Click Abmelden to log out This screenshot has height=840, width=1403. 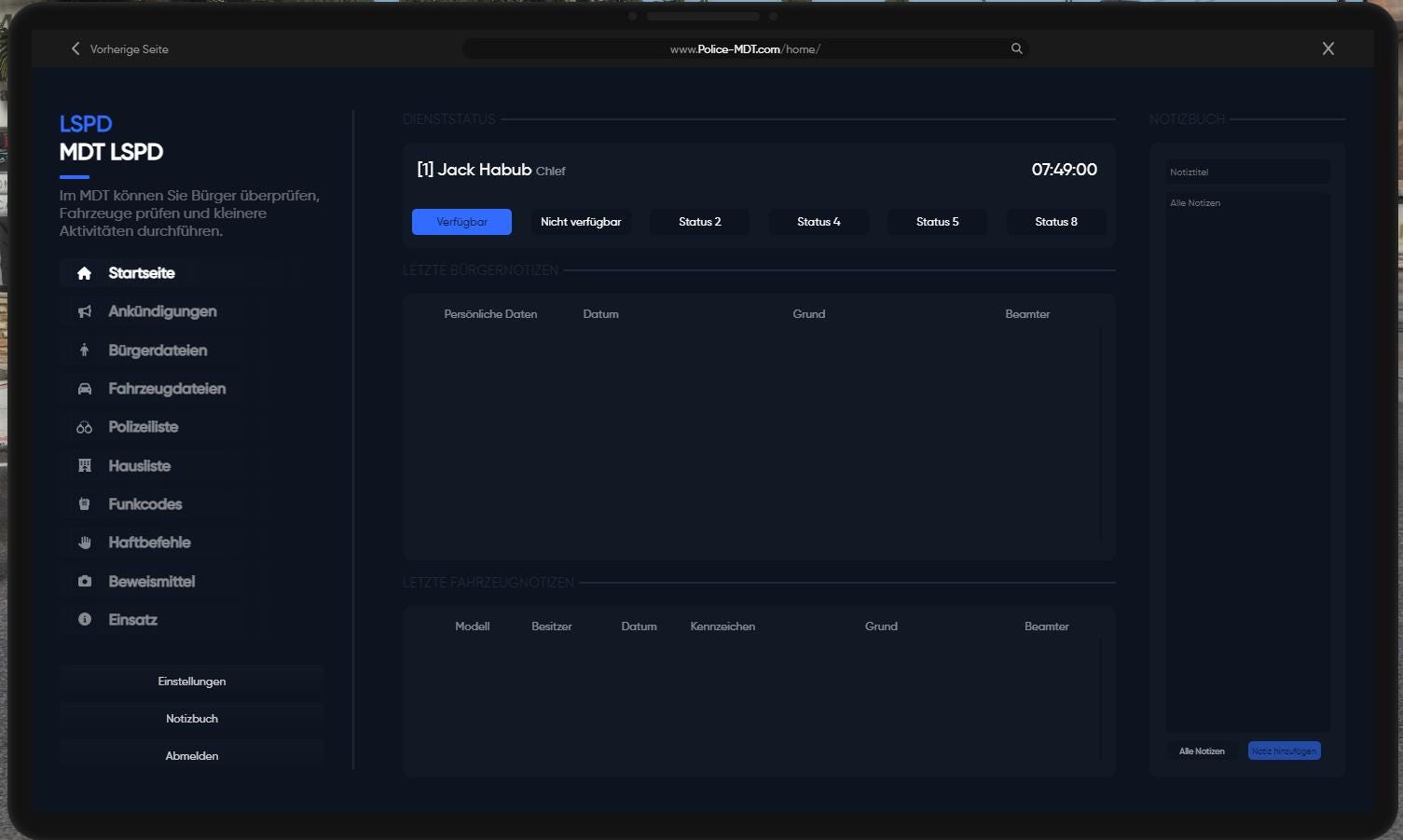coord(191,755)
